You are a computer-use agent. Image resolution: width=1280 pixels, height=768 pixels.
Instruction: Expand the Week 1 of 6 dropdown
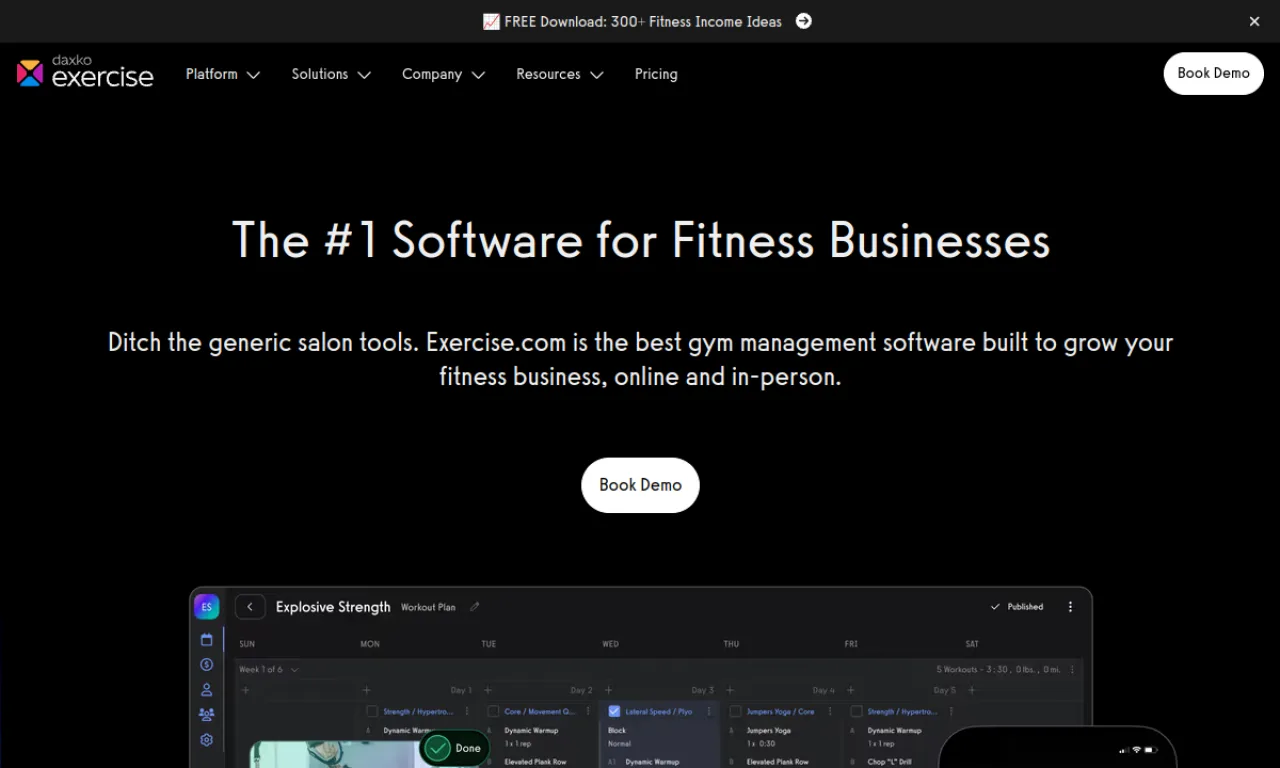pos(268,669)
